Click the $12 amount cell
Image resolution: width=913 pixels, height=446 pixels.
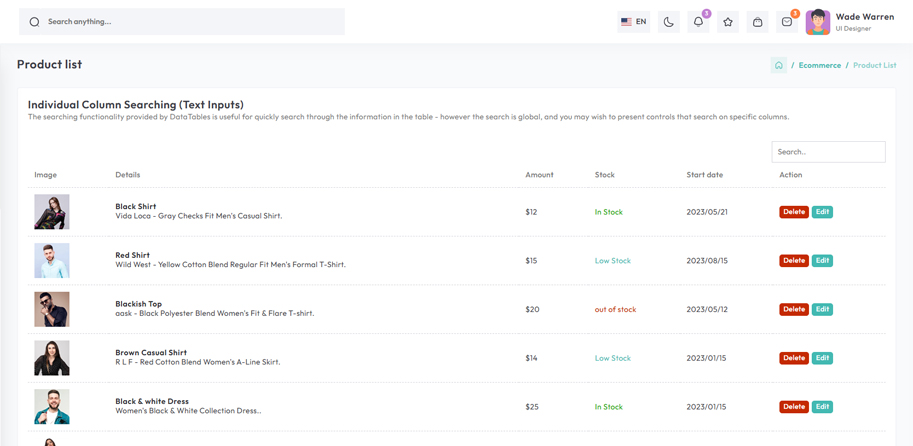point(531,212)
